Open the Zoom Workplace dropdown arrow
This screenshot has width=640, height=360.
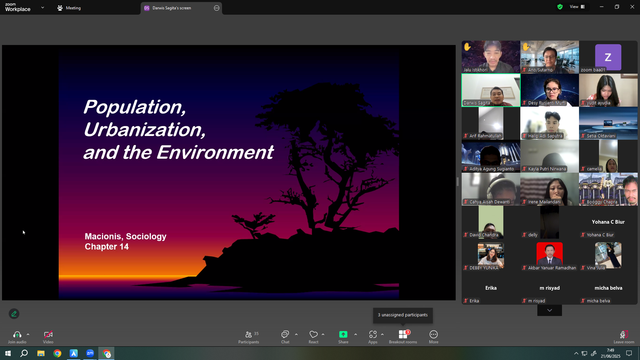click(42, 7)
